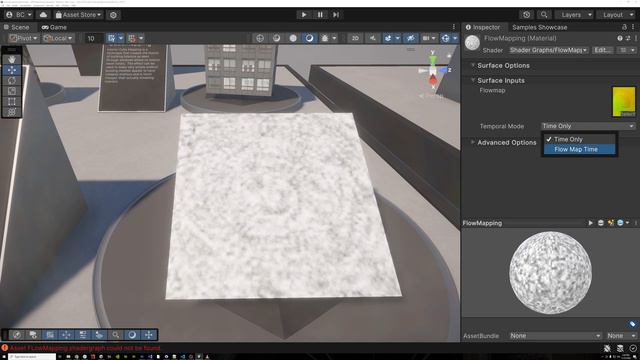Click the background tasks checkmark icon
The width and height of the screenshot is (640, 360).
click(x=633, y=348)
